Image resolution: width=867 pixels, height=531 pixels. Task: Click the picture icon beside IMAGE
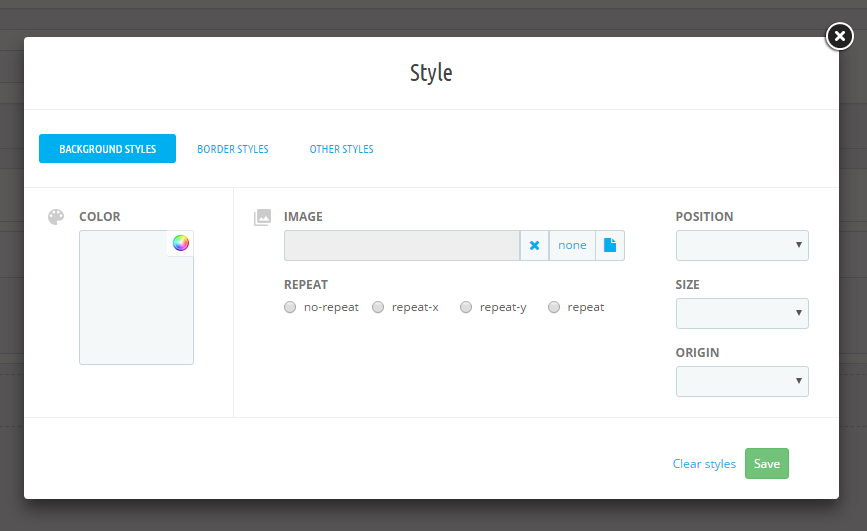pyautogui.click(x=263, y=217)
